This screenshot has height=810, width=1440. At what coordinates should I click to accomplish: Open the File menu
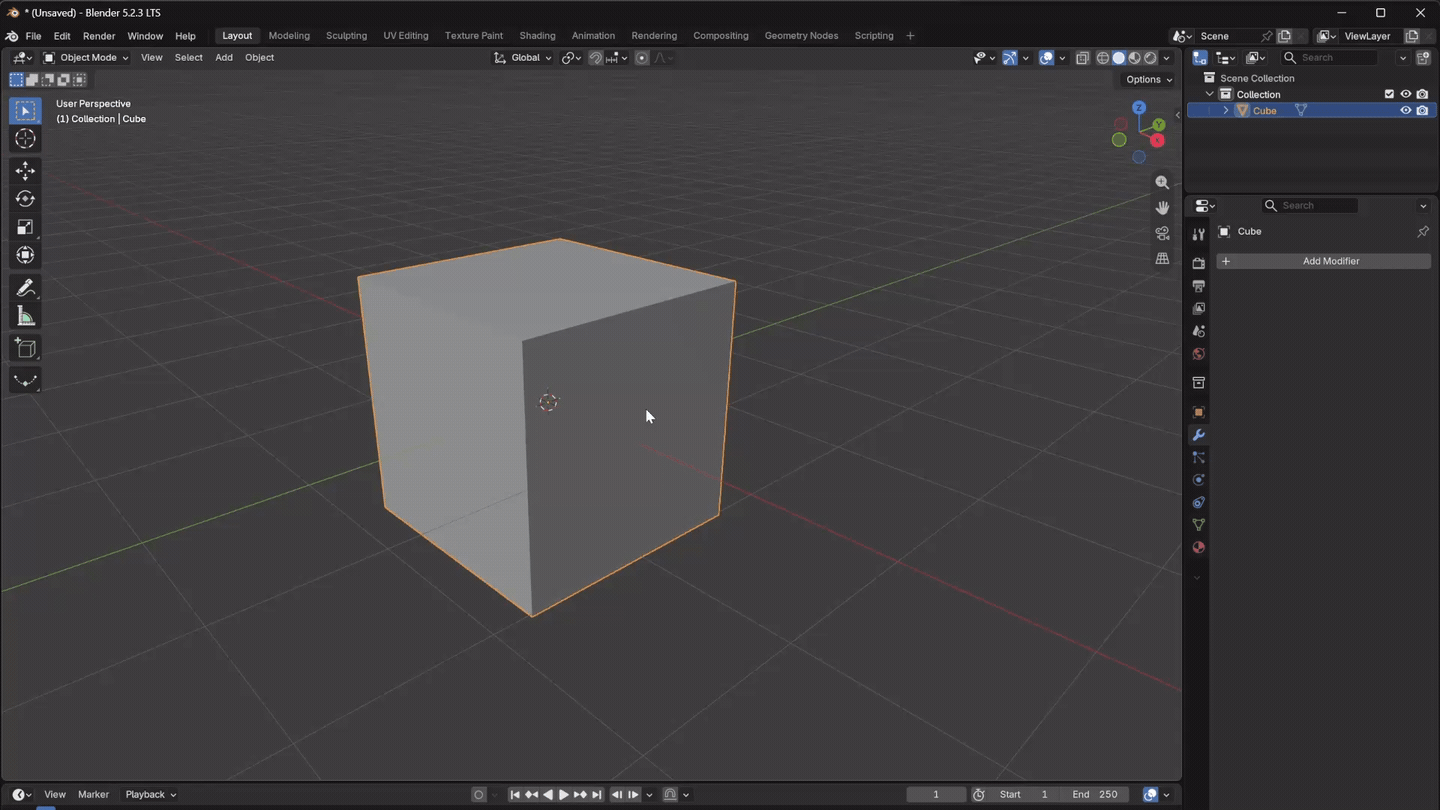tap(33, 36)
